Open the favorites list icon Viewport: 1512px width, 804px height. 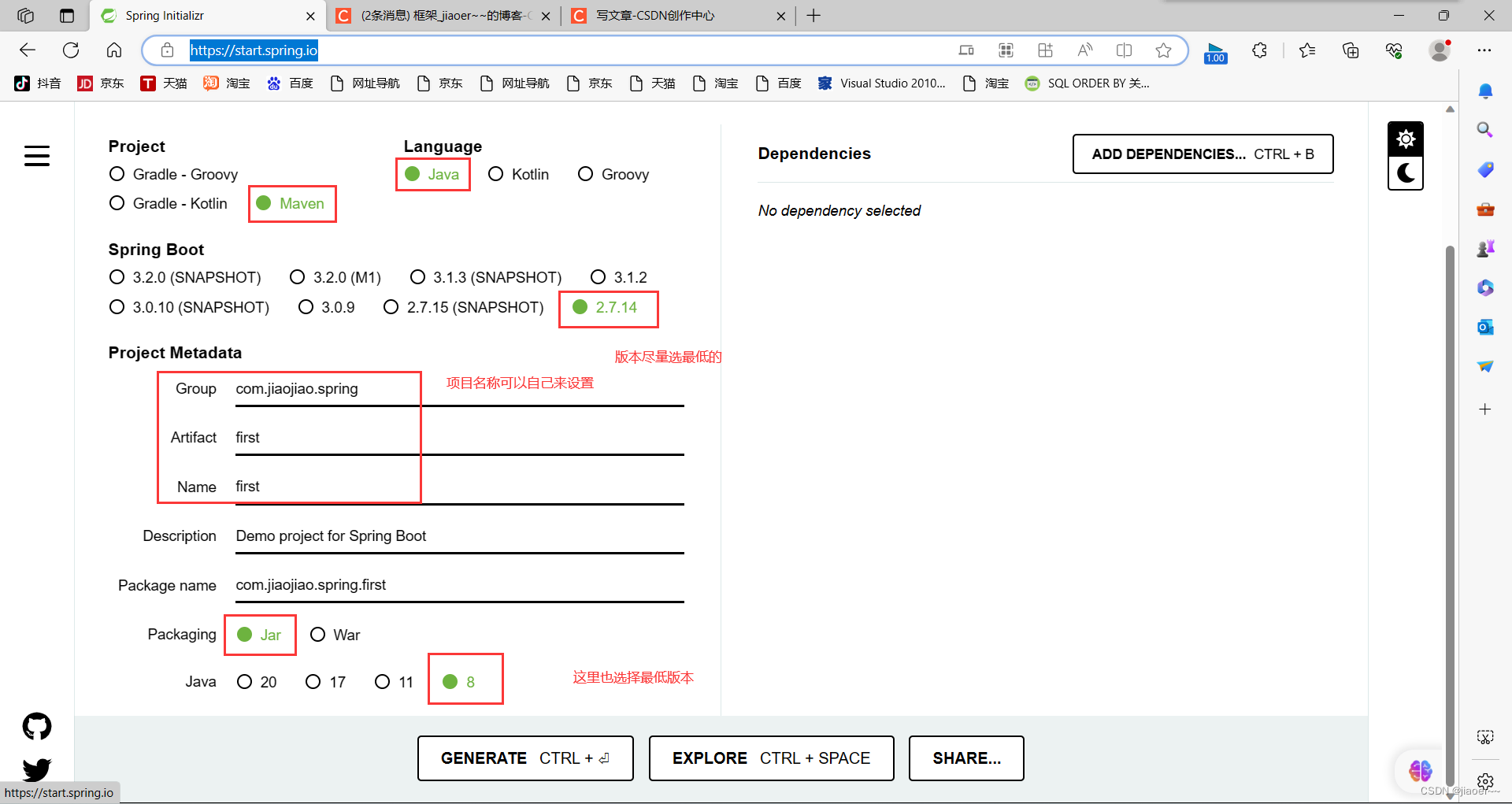(x=1307, y=50)
